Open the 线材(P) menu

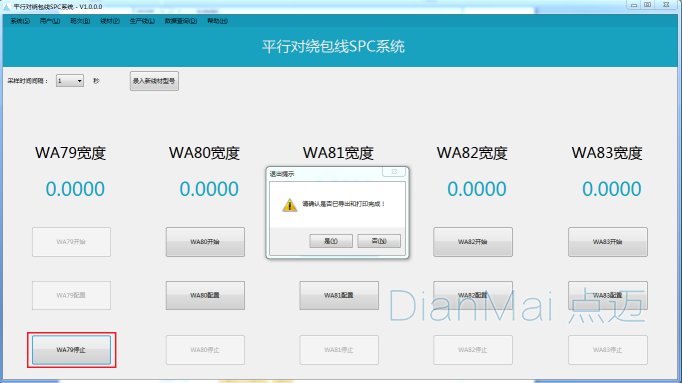110,21
